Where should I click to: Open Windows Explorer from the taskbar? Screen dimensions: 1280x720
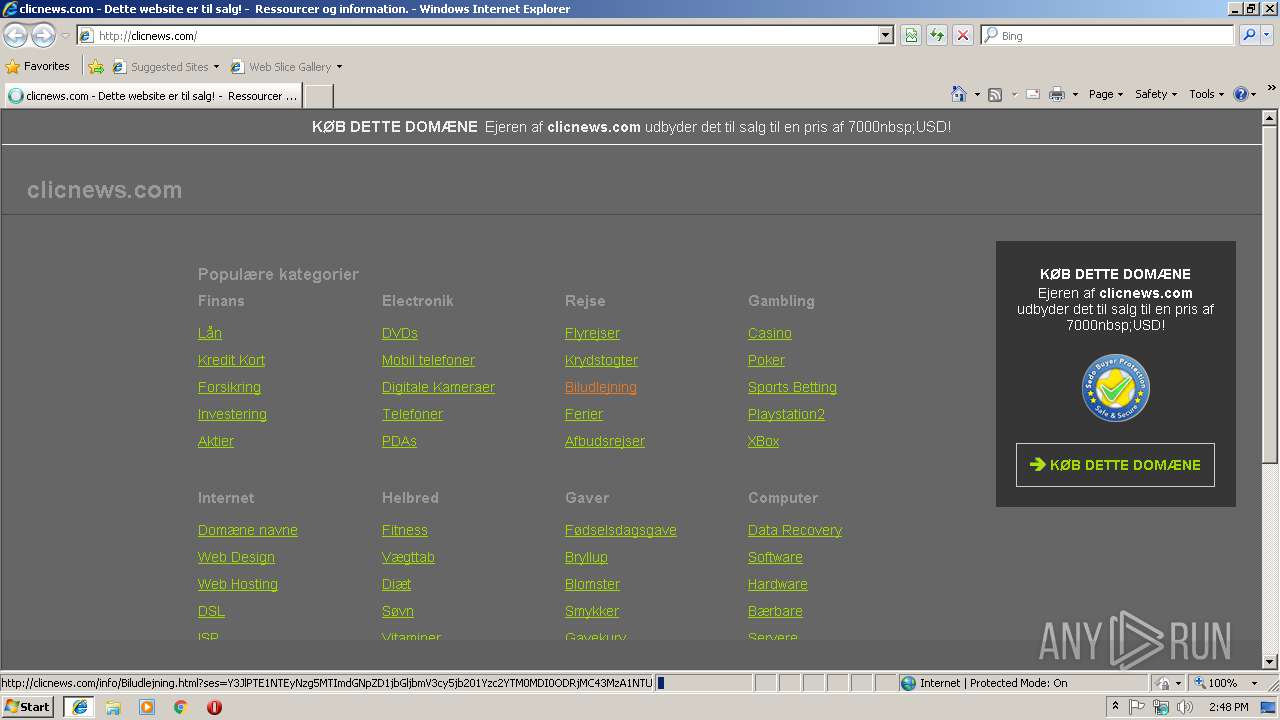tap(113, 707)
